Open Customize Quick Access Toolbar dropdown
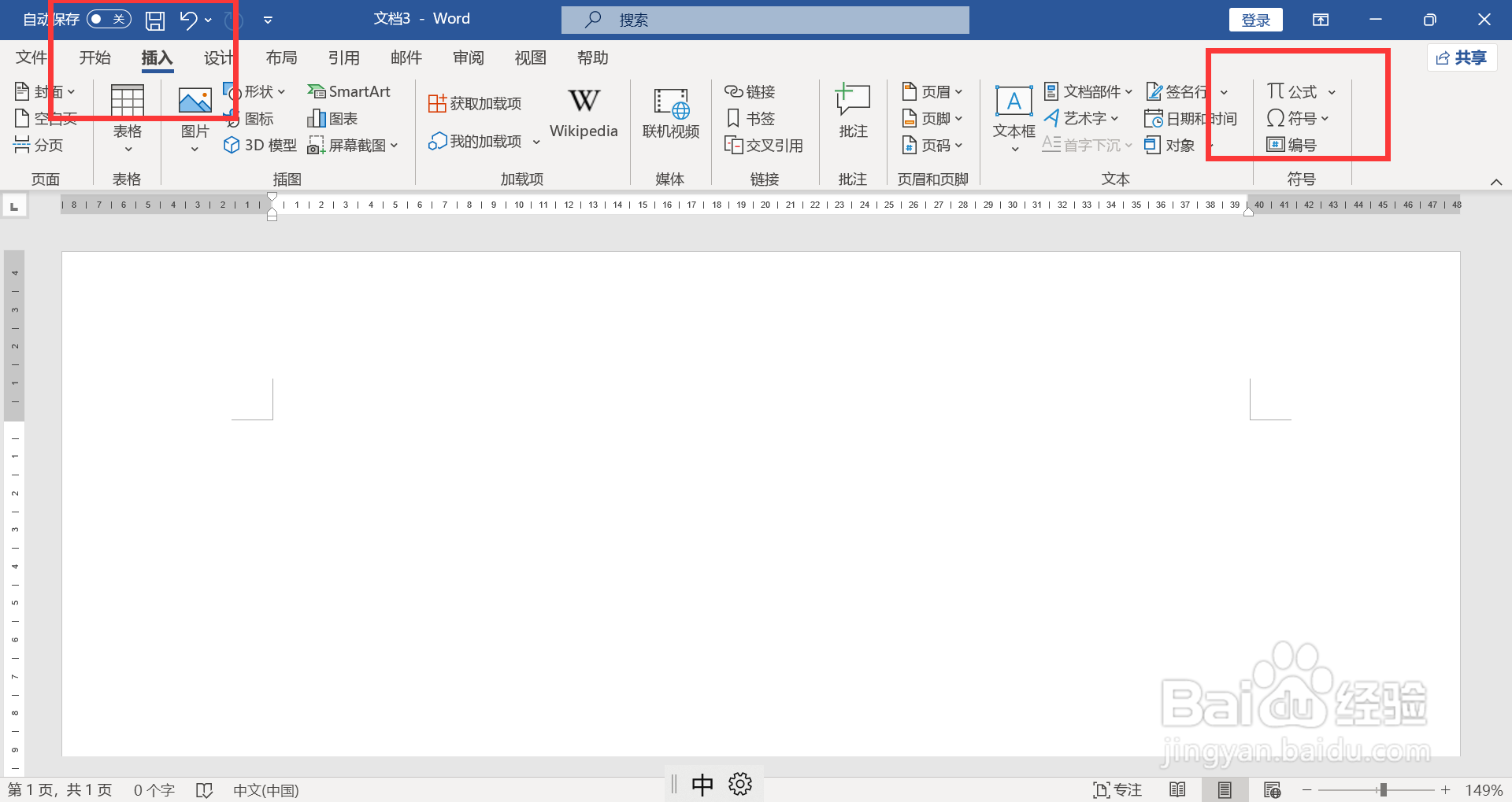Screen dimensions: 1512x802 [268, 20]
